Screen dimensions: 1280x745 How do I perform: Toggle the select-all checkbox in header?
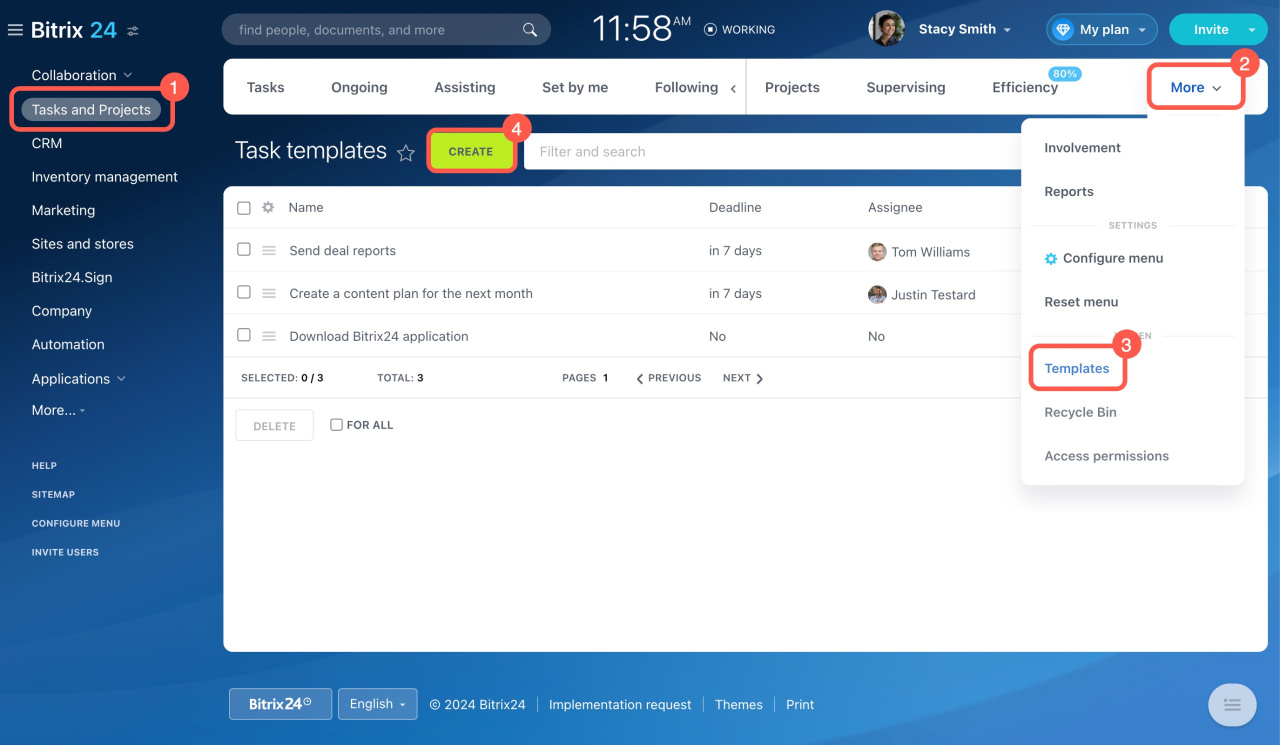(244, 208)
